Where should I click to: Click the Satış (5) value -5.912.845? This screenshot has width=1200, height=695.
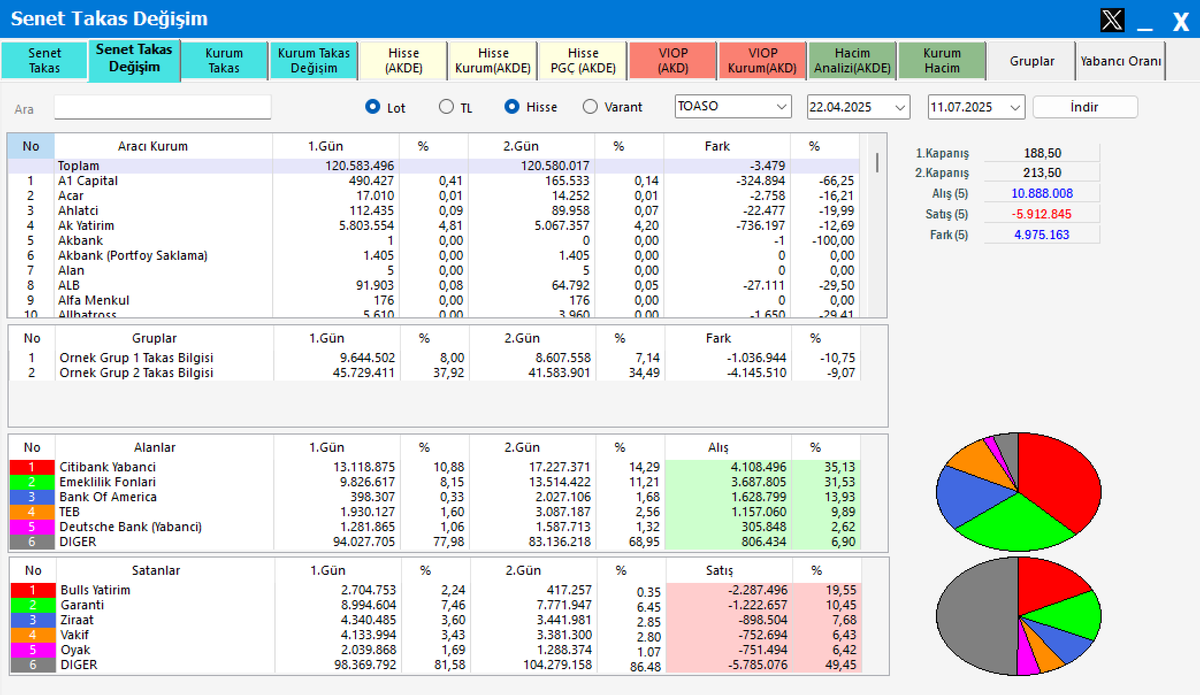click(1041, 214)
